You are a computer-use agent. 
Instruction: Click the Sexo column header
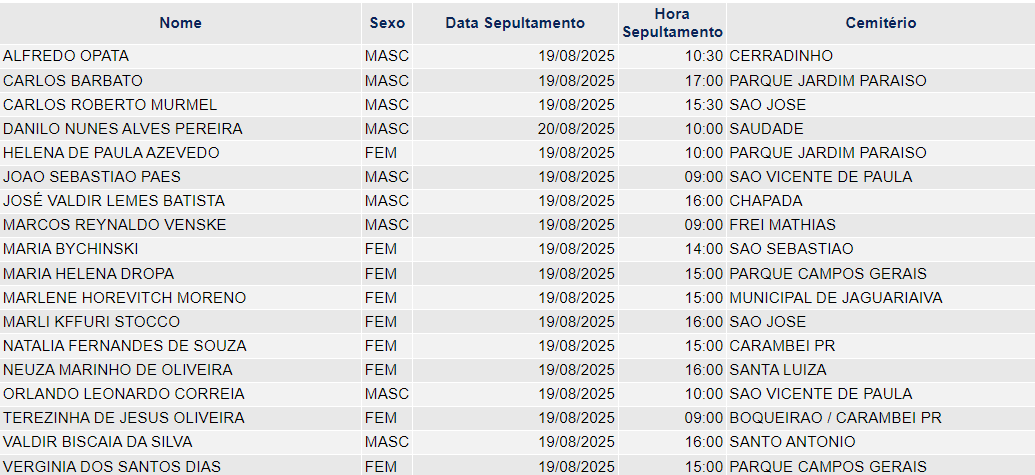click(387, 23)
